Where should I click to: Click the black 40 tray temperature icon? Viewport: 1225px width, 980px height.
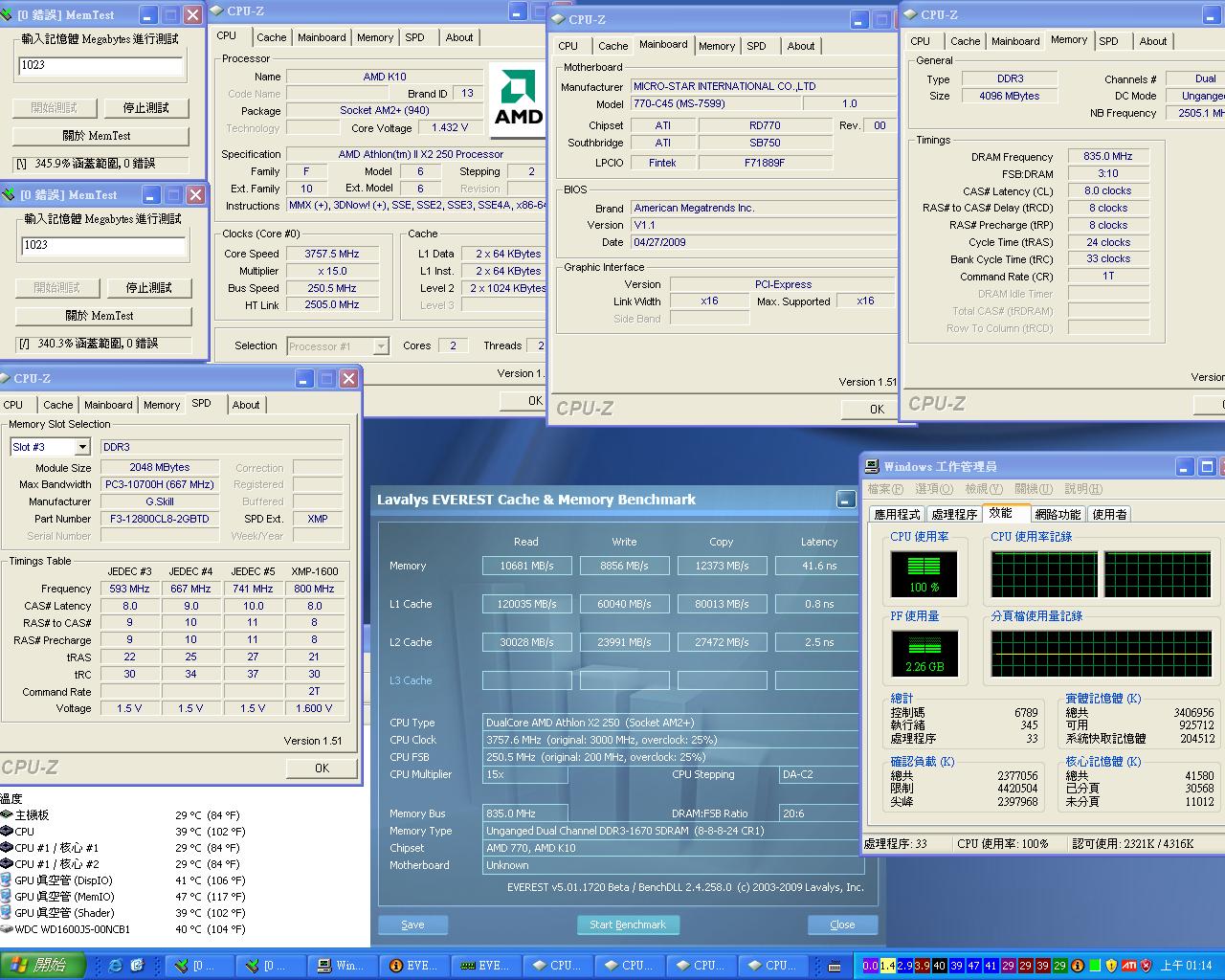coord(939,966)
